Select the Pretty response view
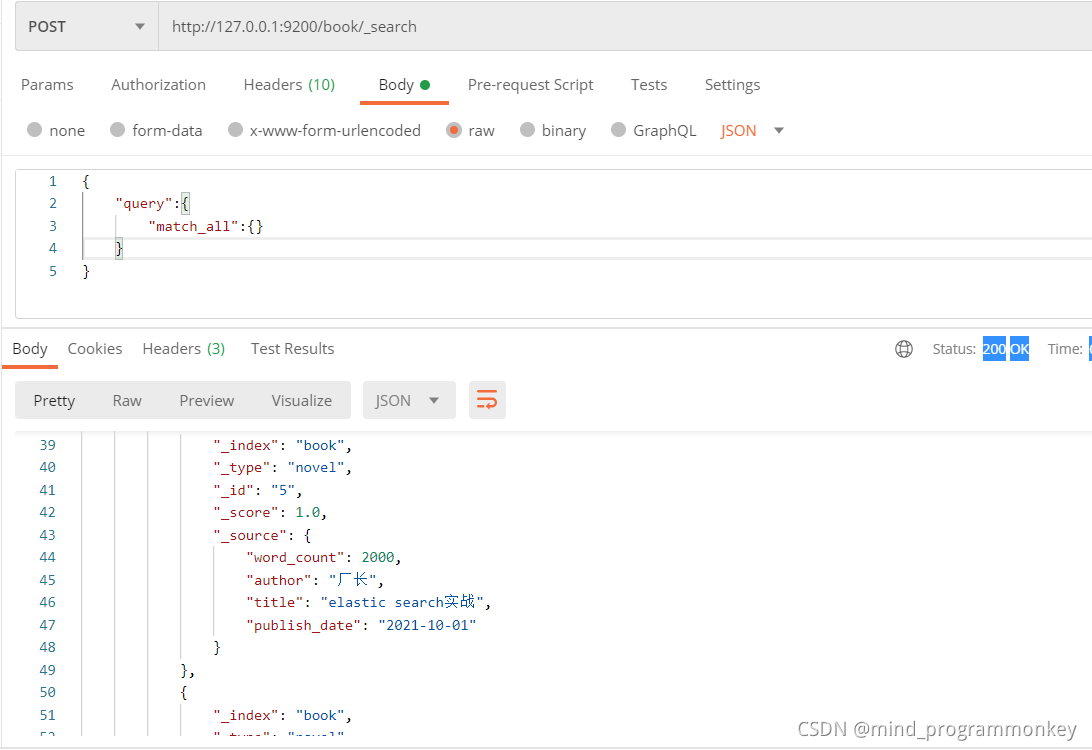Image resolution: width=1092 pixels, height=750 pixels. (x=54, y=400)
